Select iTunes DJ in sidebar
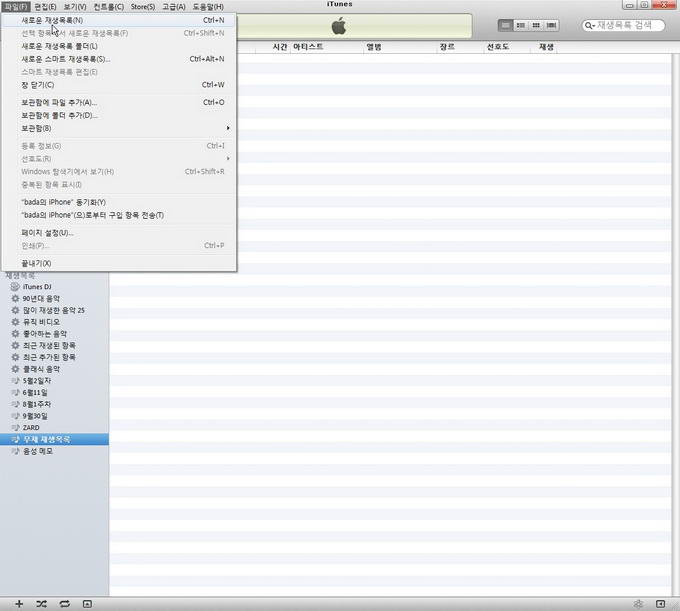 click(54, 287)
